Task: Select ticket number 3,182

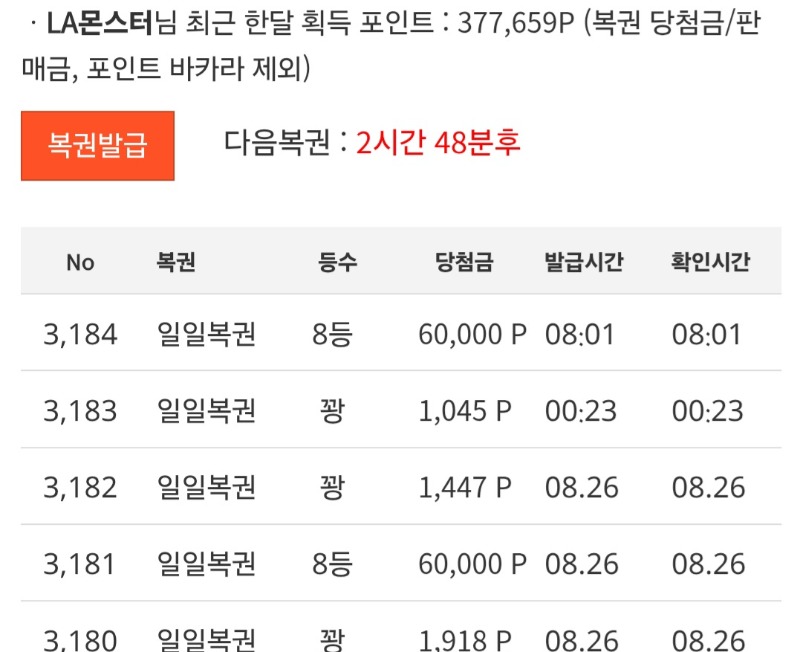Action: point(80,488)
